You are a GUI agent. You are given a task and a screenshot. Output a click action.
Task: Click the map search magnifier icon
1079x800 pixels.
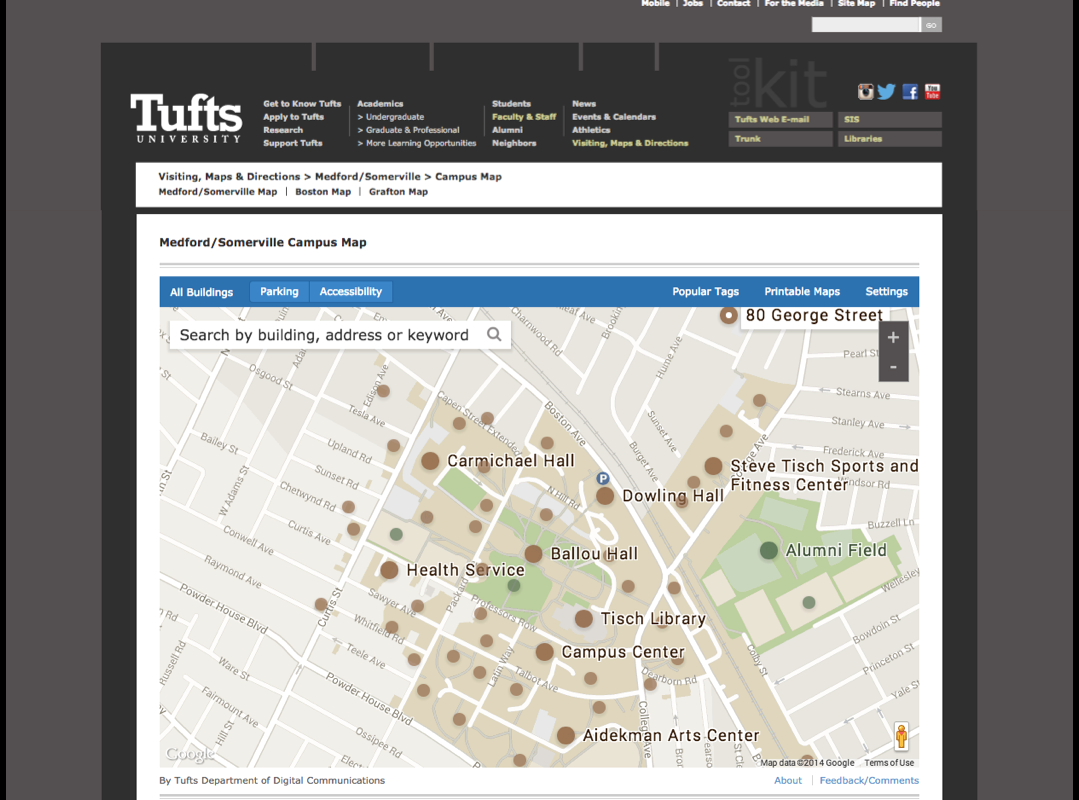click(494, 335)
